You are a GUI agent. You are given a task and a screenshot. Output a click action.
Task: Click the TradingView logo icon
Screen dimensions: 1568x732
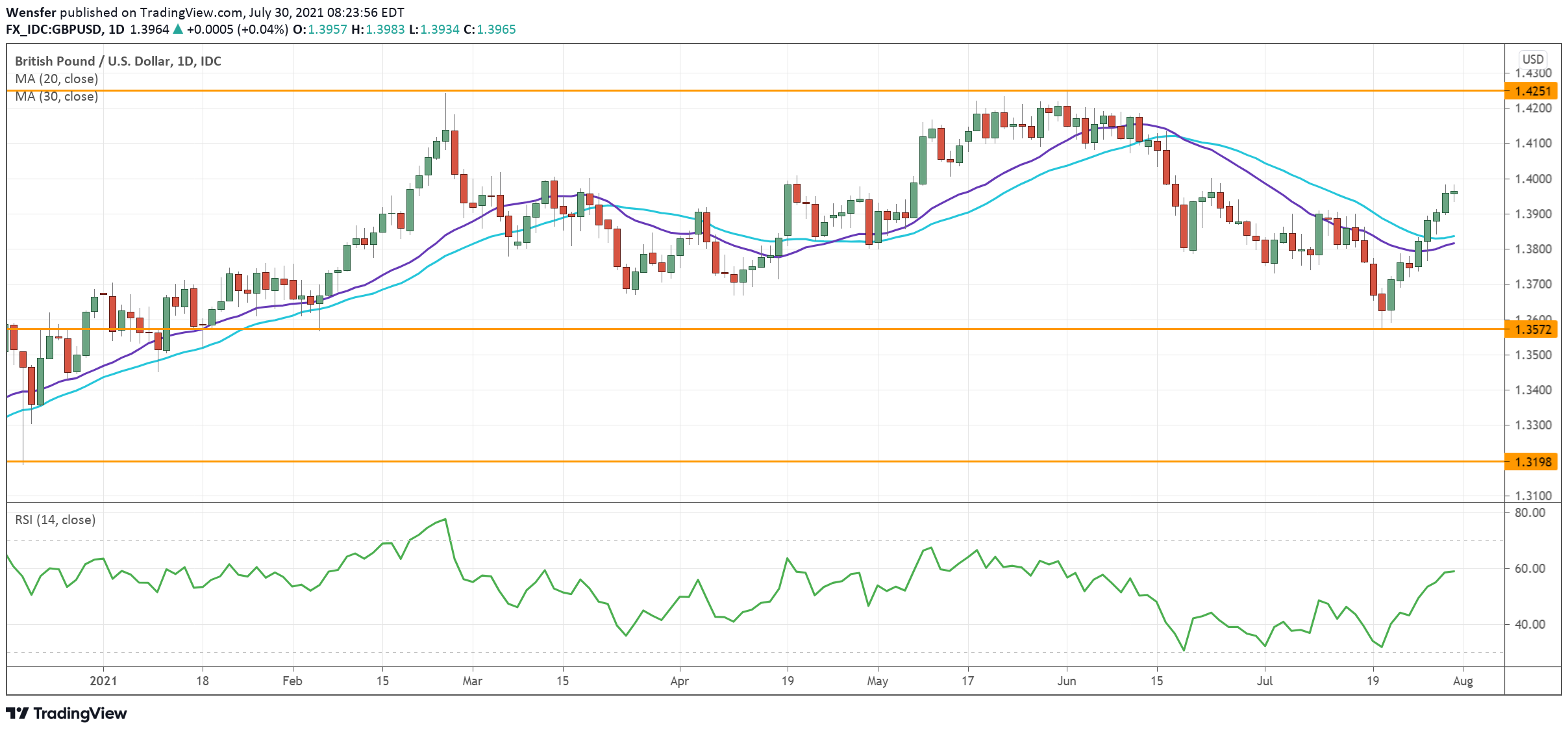click(x=18, y=713)
